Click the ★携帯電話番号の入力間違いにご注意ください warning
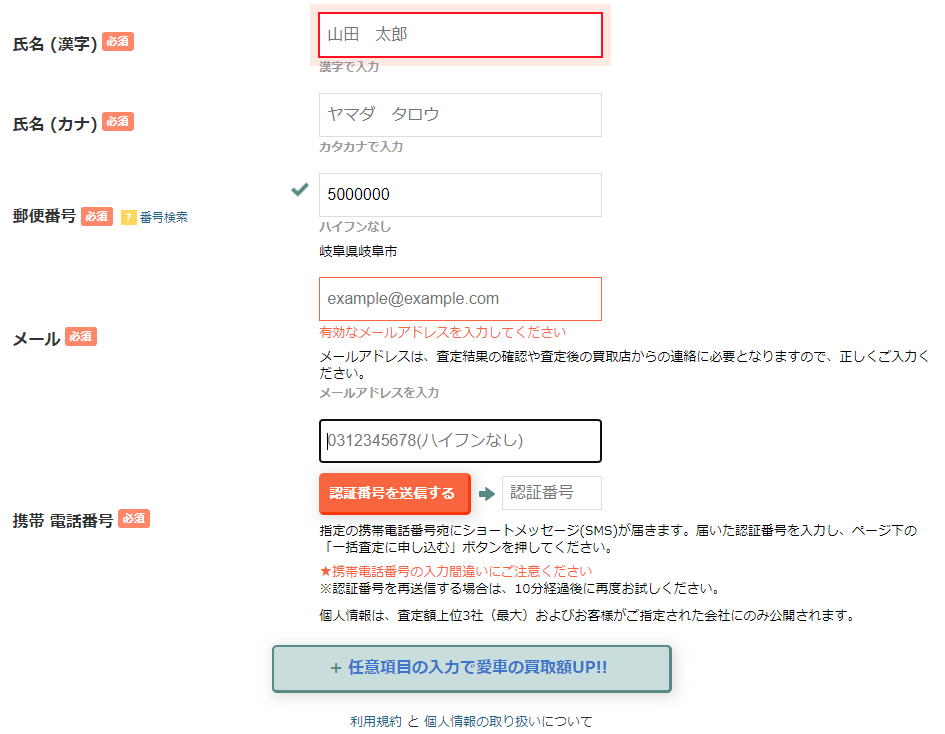945x734 pixels. (x=456, y=571)
